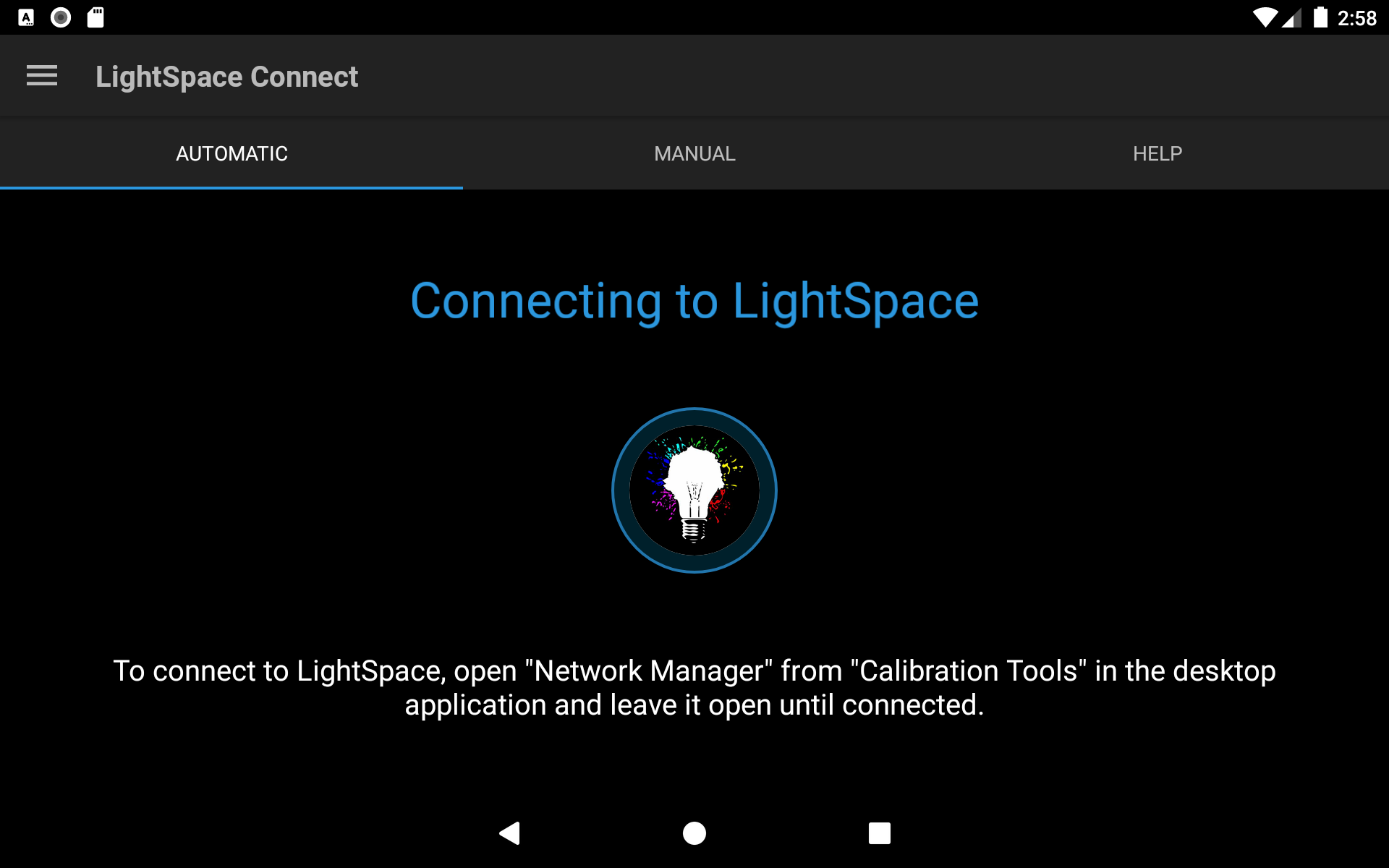Tap the Network Manager instruction text
The width and height of the screenshot is (1389, 868).
click(x=693, y=687)
